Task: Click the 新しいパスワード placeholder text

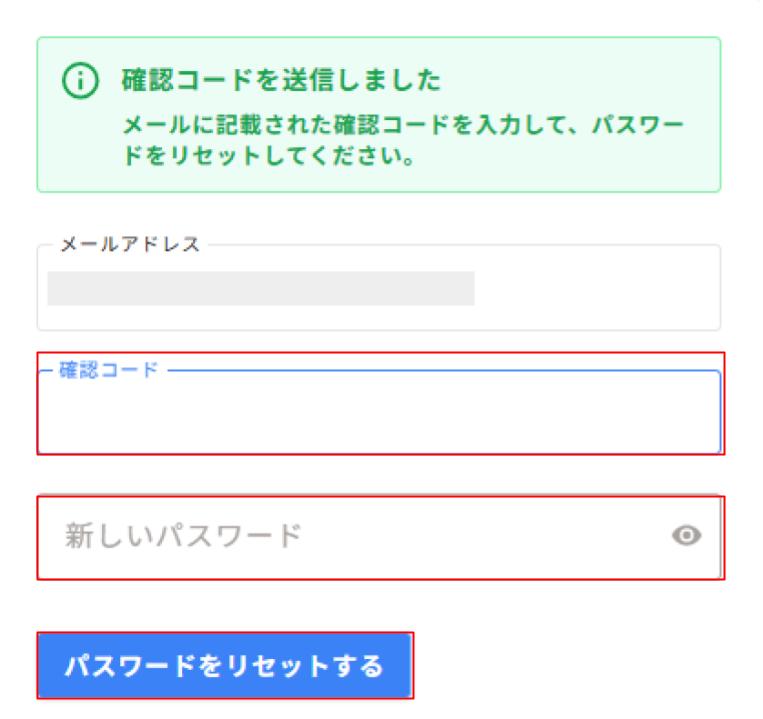Action: click(183, 536)
